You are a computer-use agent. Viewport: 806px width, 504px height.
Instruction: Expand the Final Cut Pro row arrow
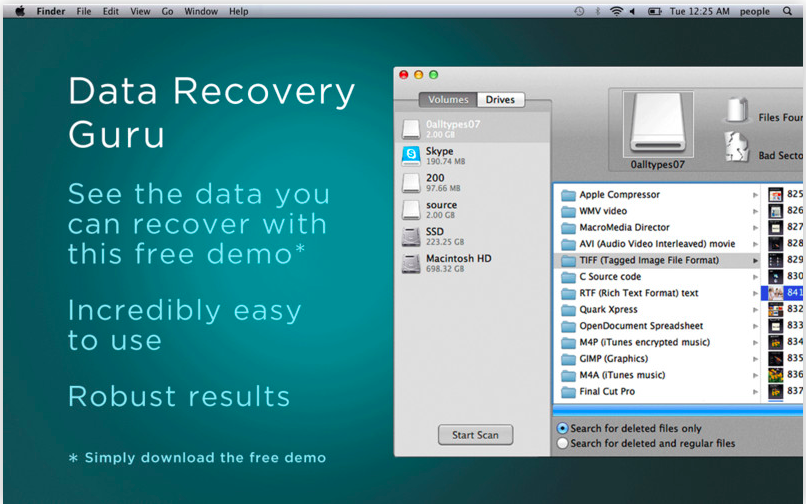(755, 392)
